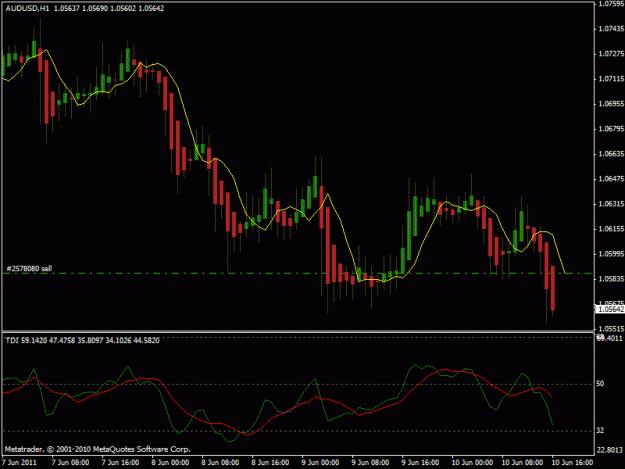
Task: Click the 1.05995 price scale label
Action: (611, 254)
